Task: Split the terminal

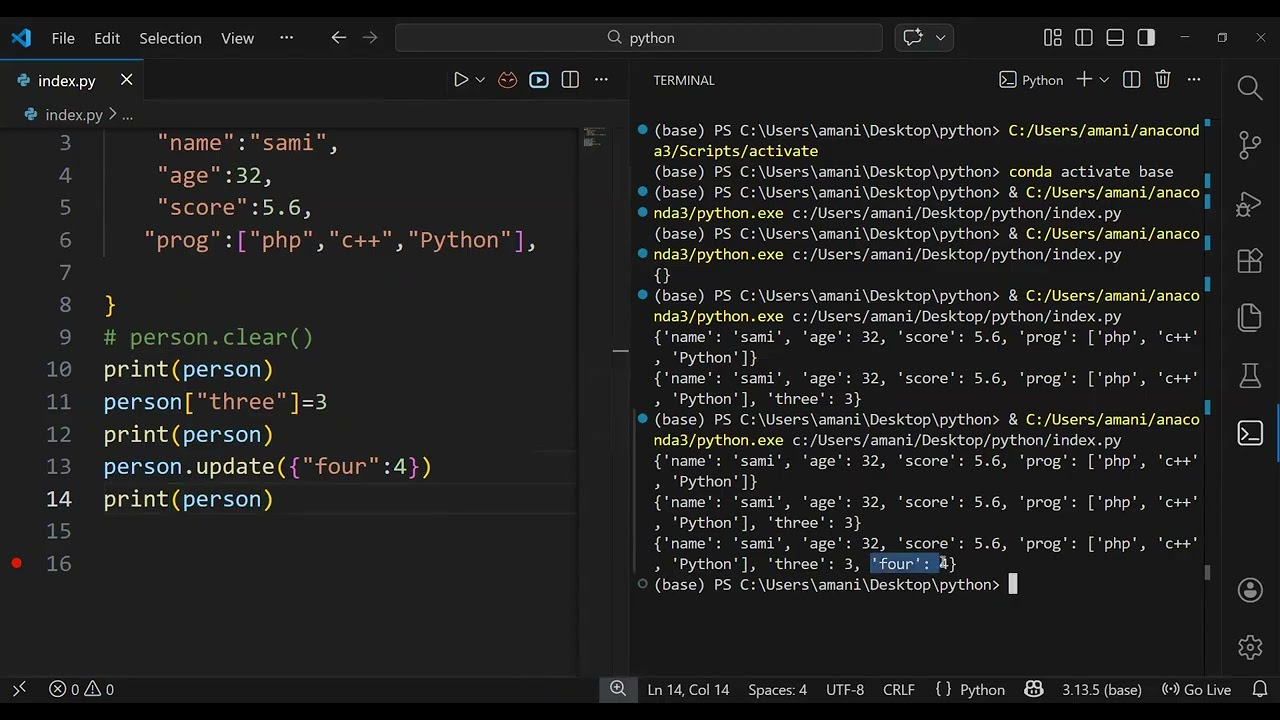Action: pyautogui.click(x=1132, y=80)
